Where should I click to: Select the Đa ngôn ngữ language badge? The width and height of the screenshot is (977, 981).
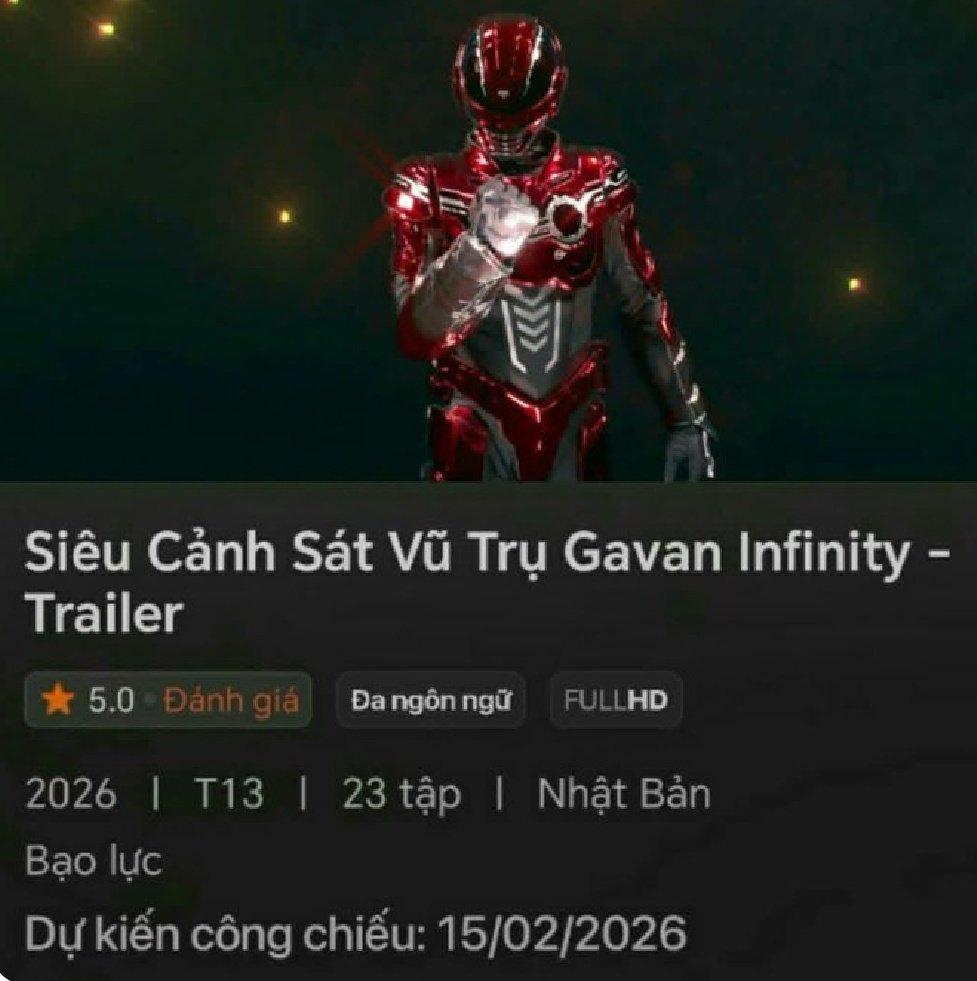coord(431,700)
